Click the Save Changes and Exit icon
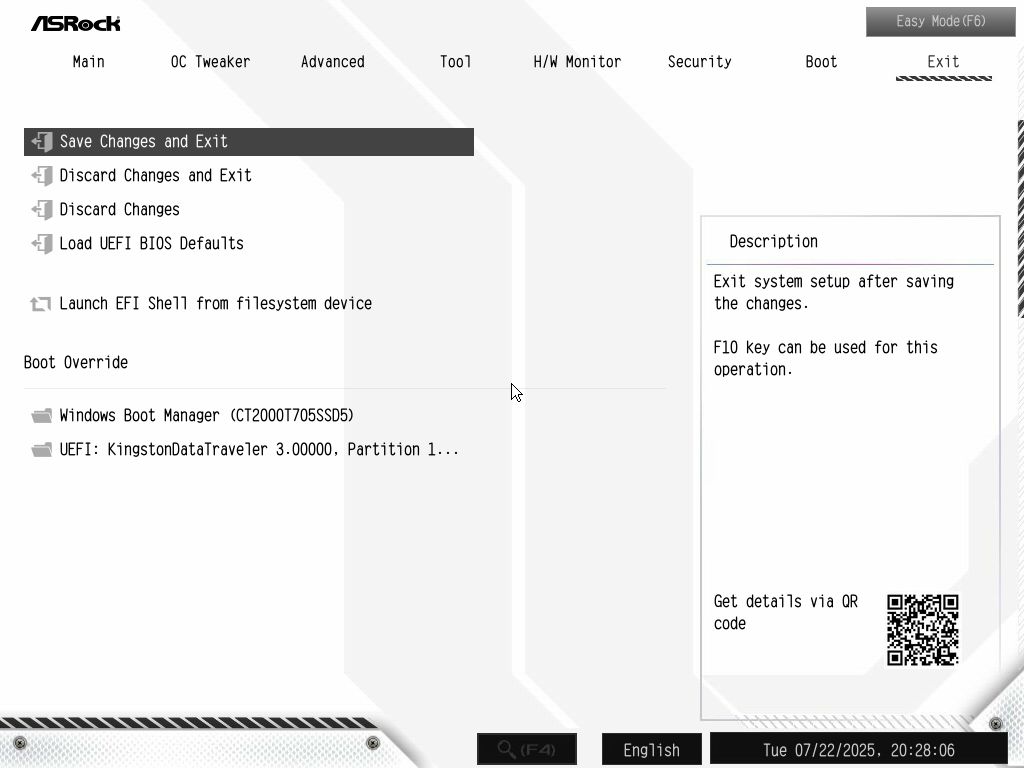Image resolution: width=1024 pixels, height=768 pixels. click(x=42, y=142)
